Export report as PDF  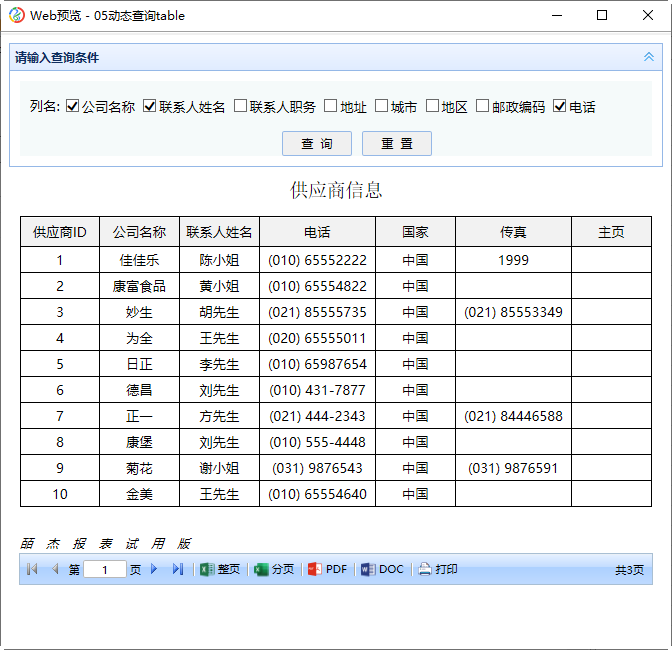pyautogui.click(x=327, y=569)
